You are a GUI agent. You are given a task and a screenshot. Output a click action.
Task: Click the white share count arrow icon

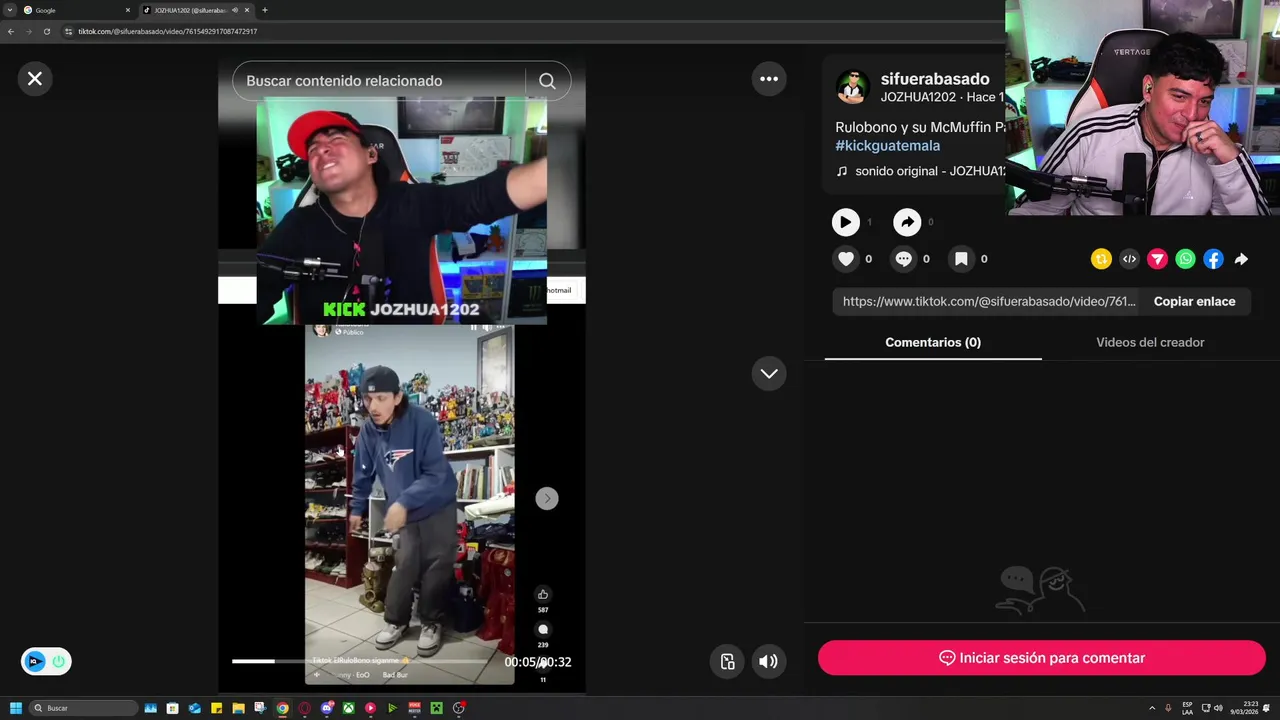(x=907, y=222)
